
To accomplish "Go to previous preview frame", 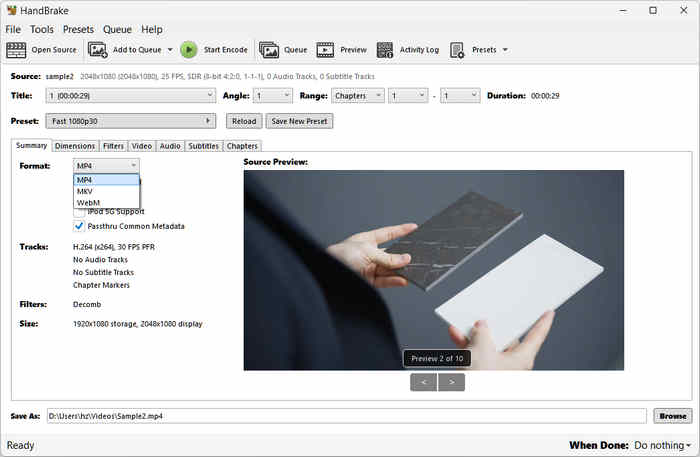I will [x=423, y=382].
